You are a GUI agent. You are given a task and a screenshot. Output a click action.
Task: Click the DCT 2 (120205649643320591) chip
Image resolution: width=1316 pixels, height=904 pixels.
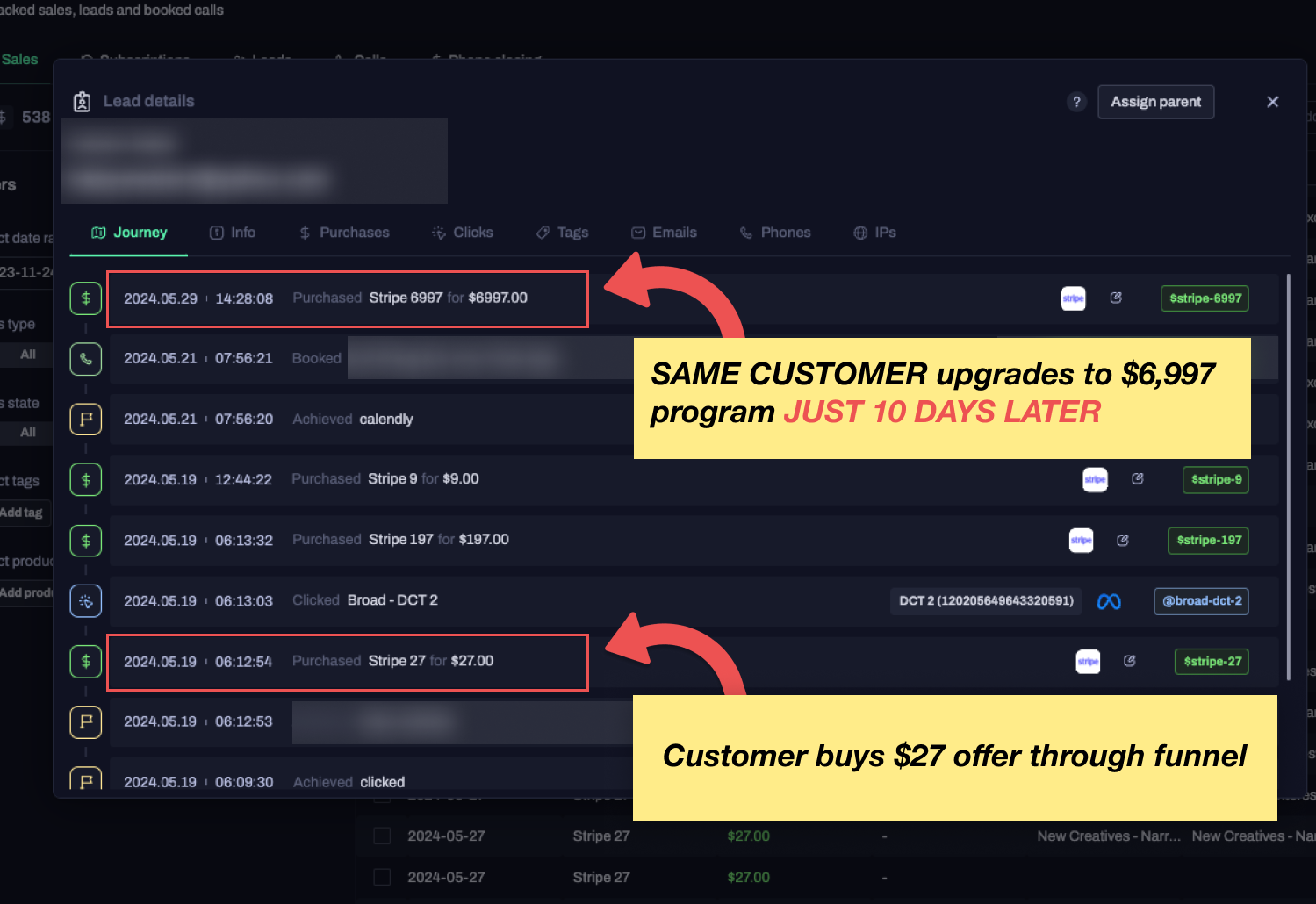(x=986, y=601)
